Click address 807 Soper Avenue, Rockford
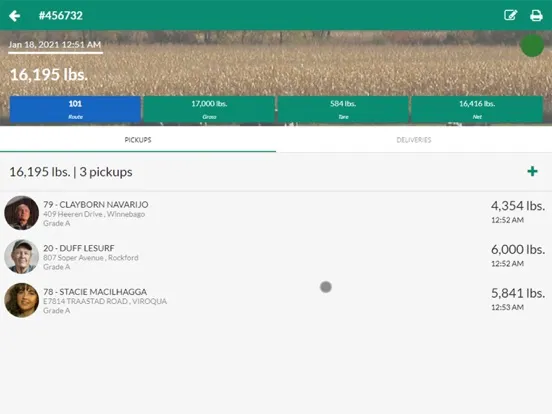The image size is (552, 414). (x=91, y=258)
